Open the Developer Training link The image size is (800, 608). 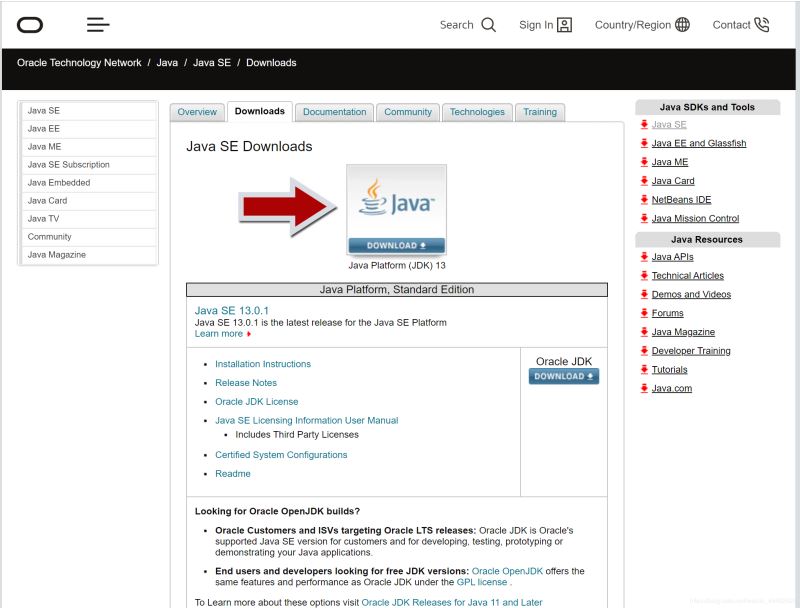691,350
